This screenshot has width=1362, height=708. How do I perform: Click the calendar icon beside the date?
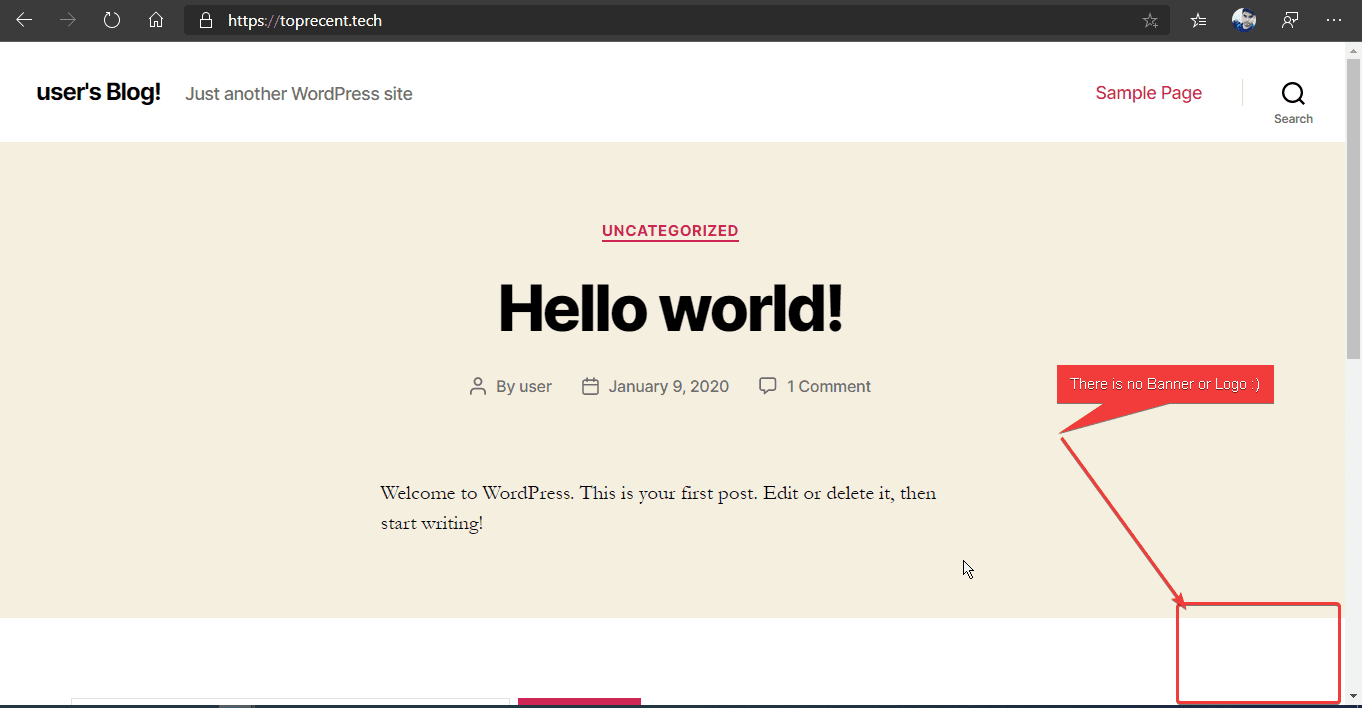coord(590,386)
